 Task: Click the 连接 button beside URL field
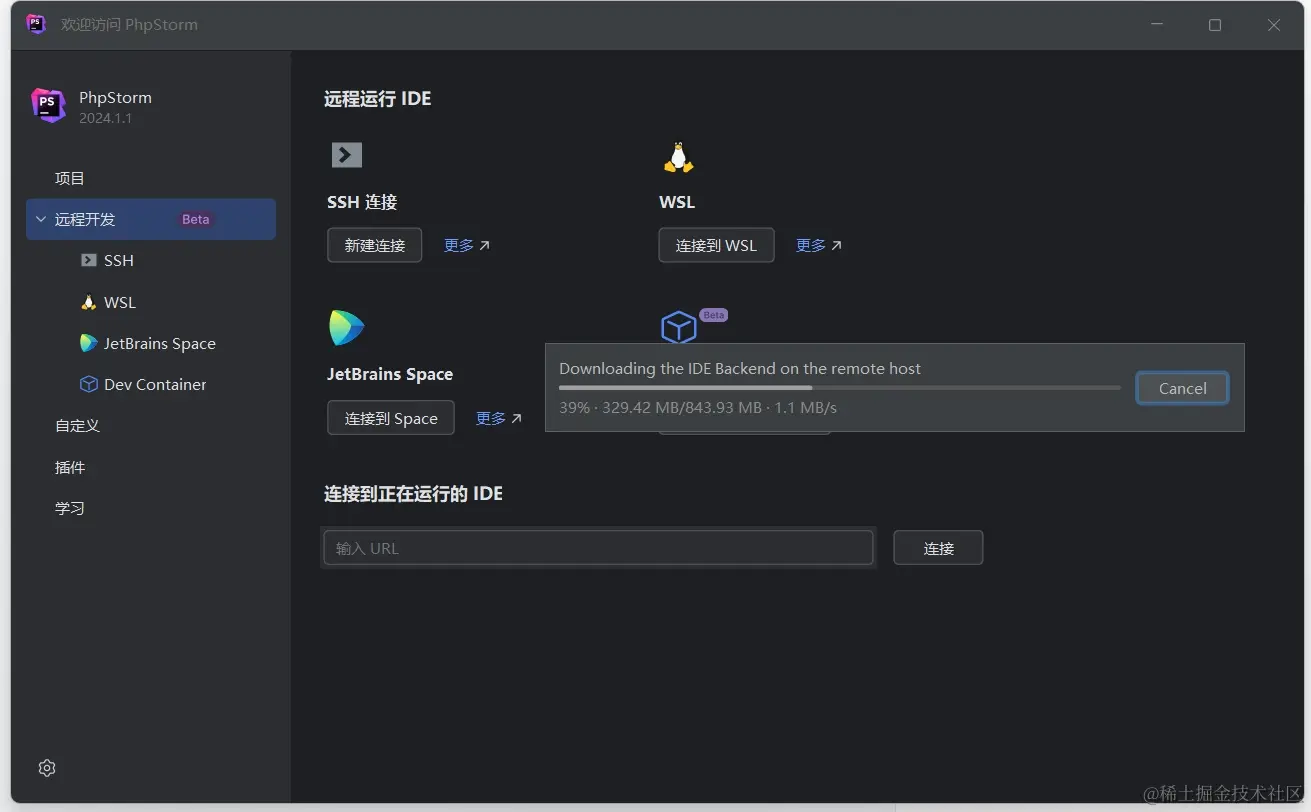tap(938, 548)
